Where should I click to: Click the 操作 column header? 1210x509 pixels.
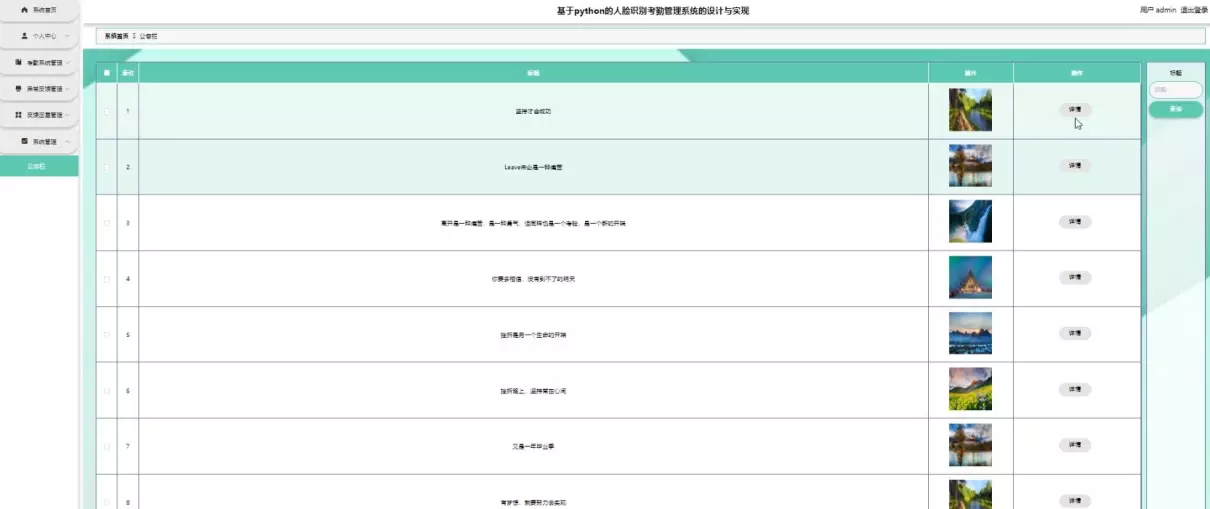pyautogui.click(x=1075, y=73)
